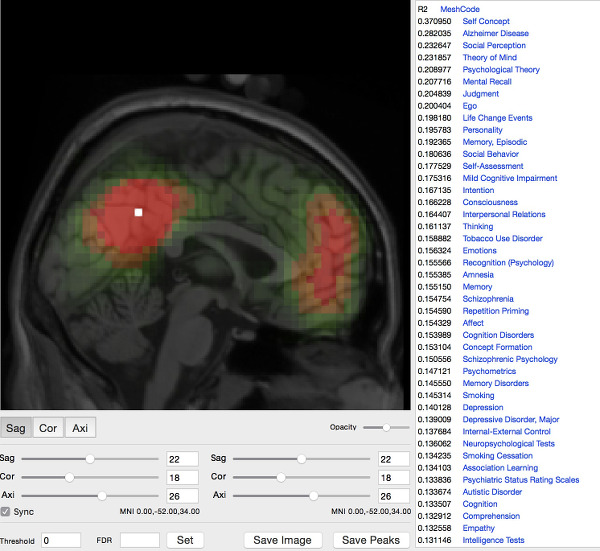Image resolution: width=600 pixels, height=551 pixels.
Task: Toggle the Sync checkbox
Action: click(7, 512)
